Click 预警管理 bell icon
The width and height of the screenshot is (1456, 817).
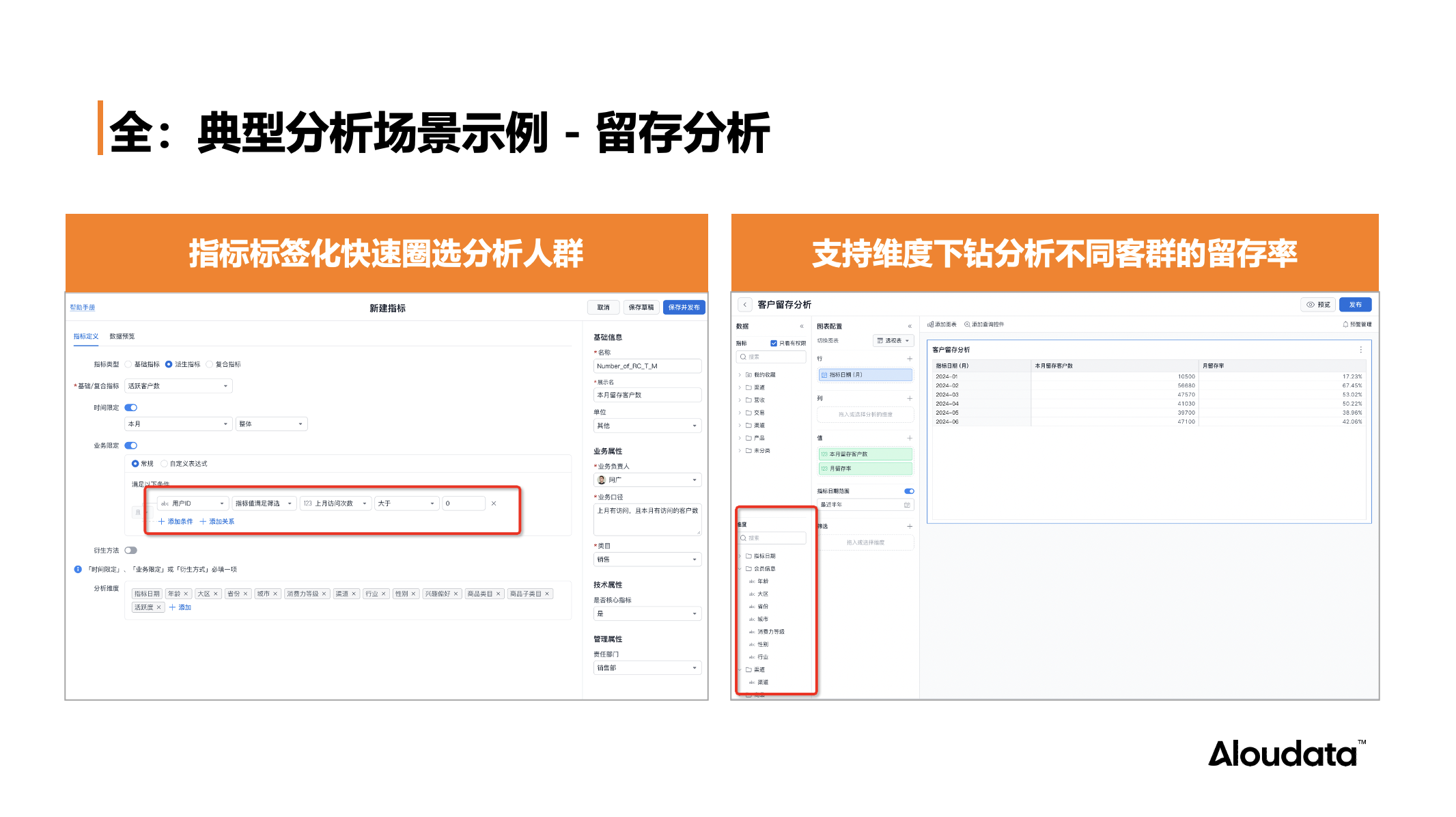tap(1345, 324)
